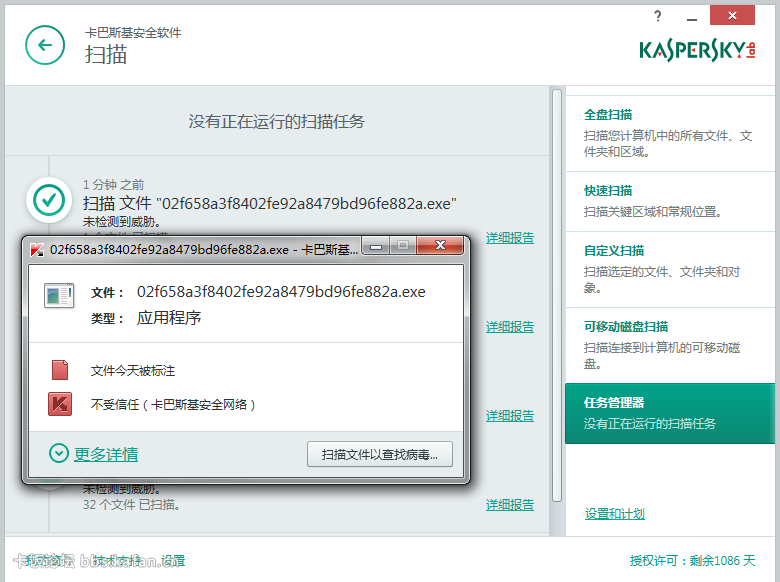Click the Kaspersky K icon in popup title bar
The image size is (780, 582).
tap(37, 249)
